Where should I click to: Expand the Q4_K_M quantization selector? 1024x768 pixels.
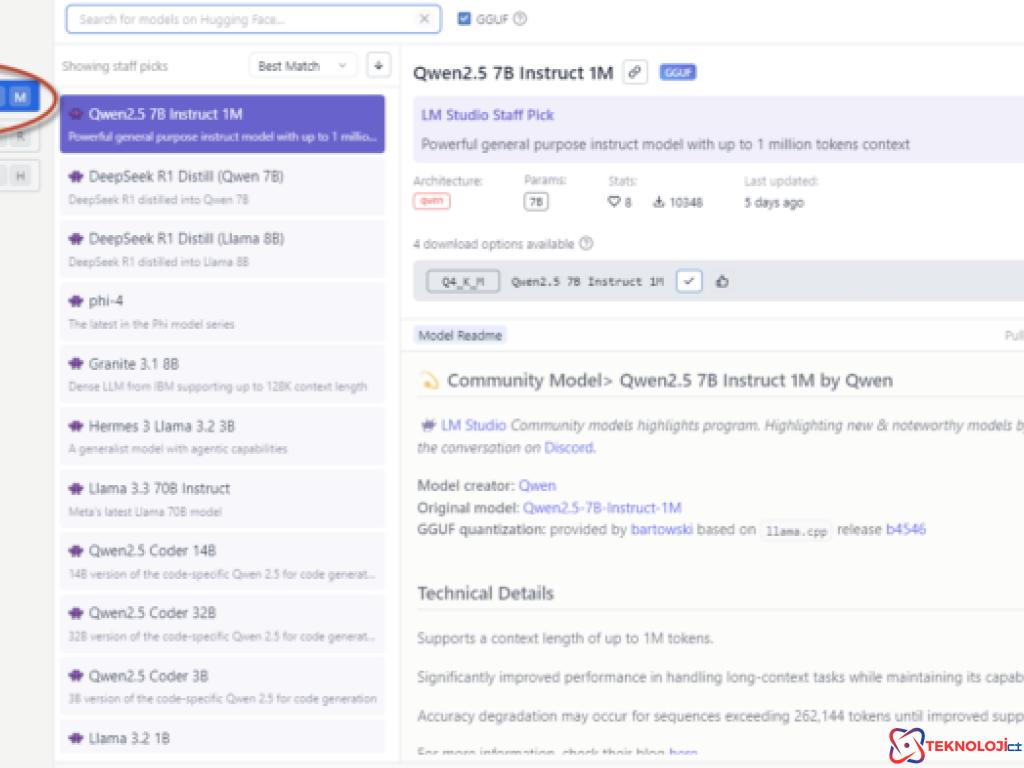pyautogui.click(x=462, y=282)
